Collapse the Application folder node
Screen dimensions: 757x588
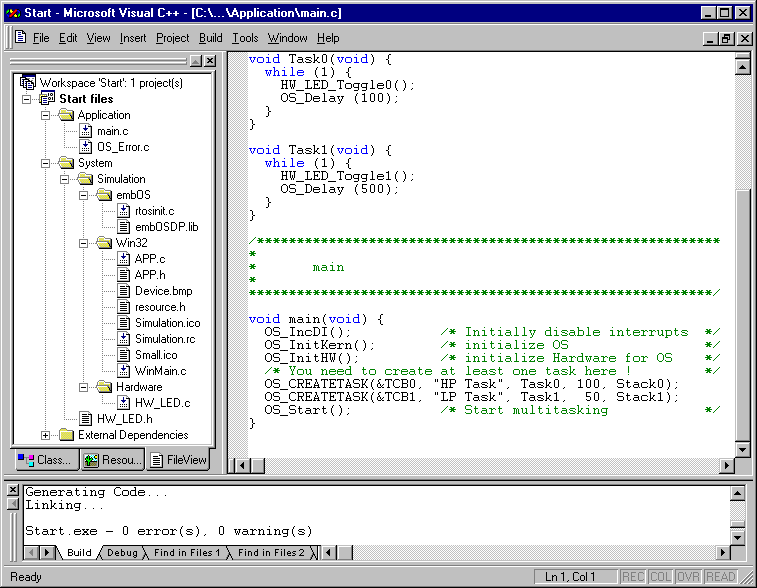coord(46,115)
